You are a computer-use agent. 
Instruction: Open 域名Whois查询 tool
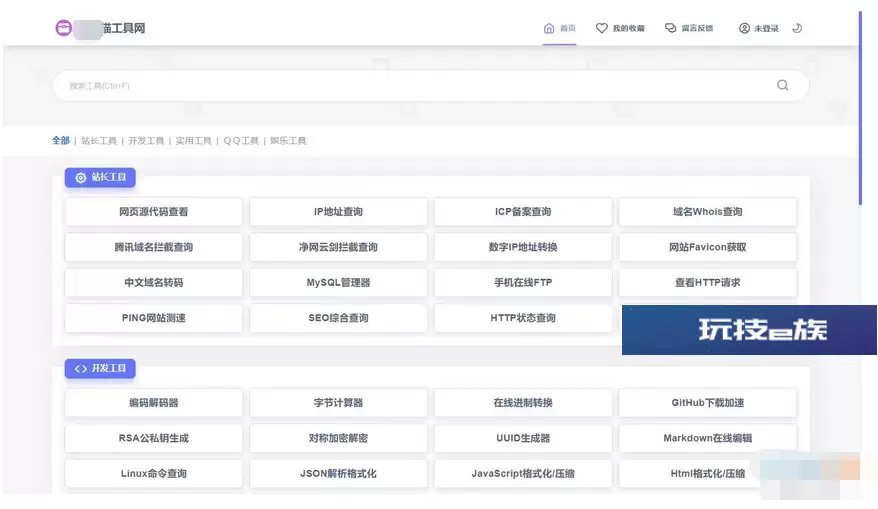tap(708, 212)
